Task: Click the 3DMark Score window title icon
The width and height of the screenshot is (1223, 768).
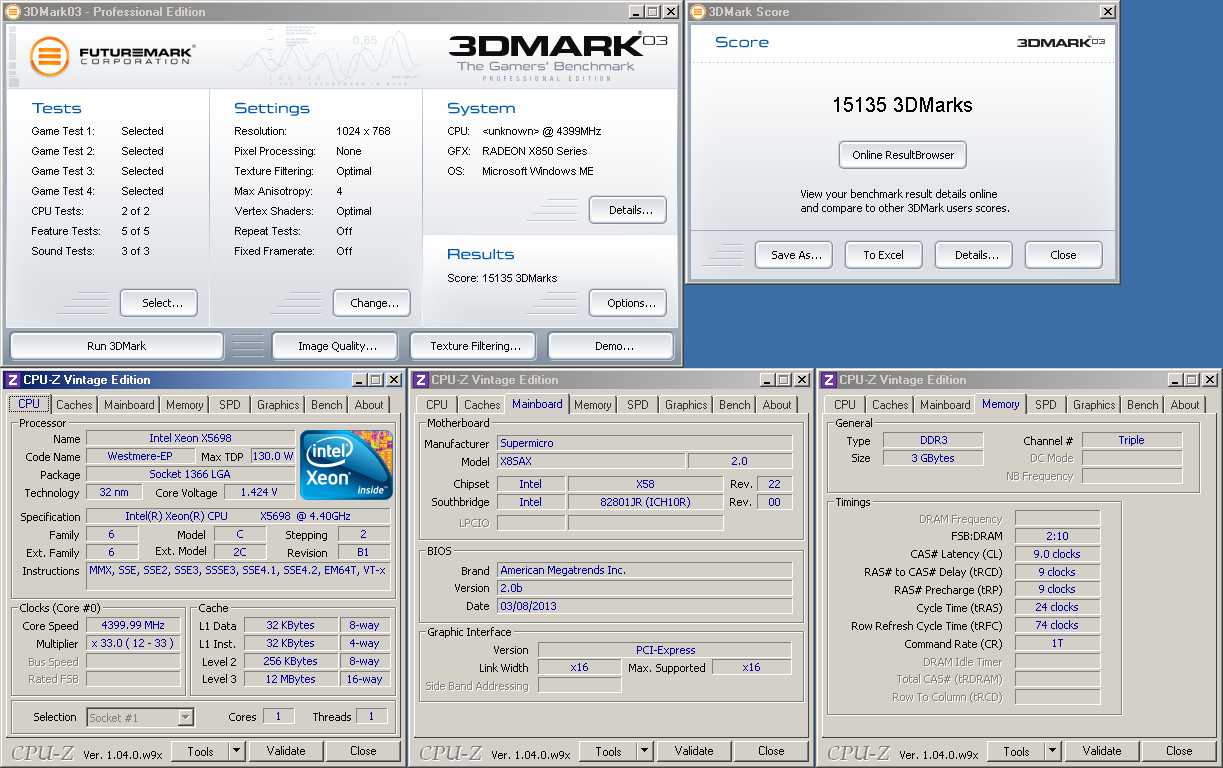Action: click(x=696, y=12)
